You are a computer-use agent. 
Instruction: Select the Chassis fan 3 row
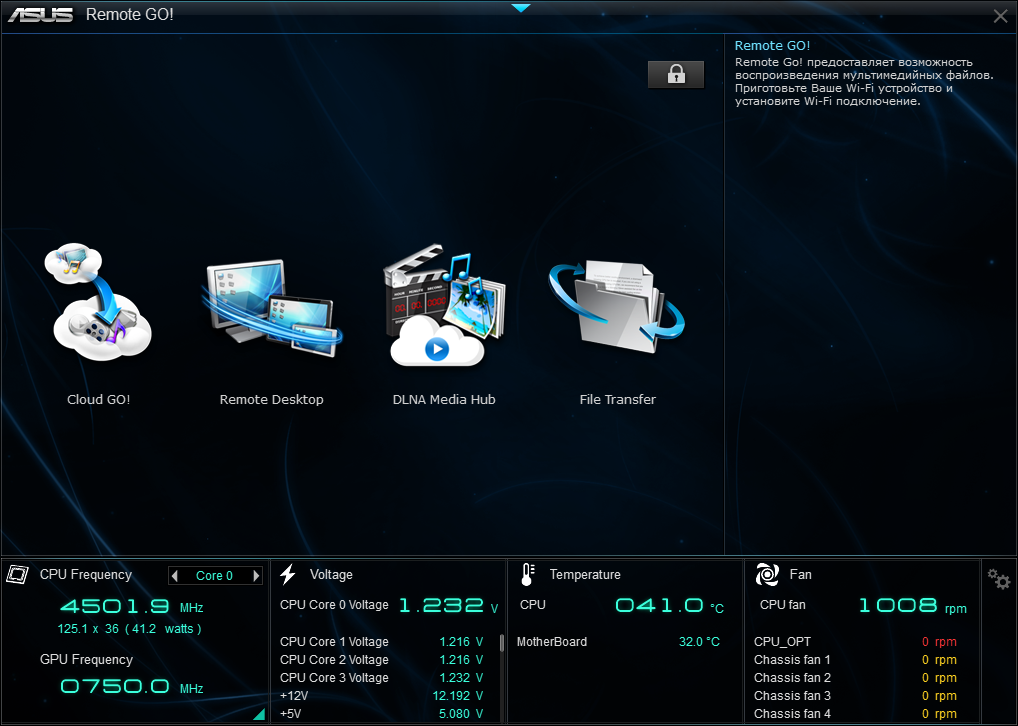pos(855,695)
